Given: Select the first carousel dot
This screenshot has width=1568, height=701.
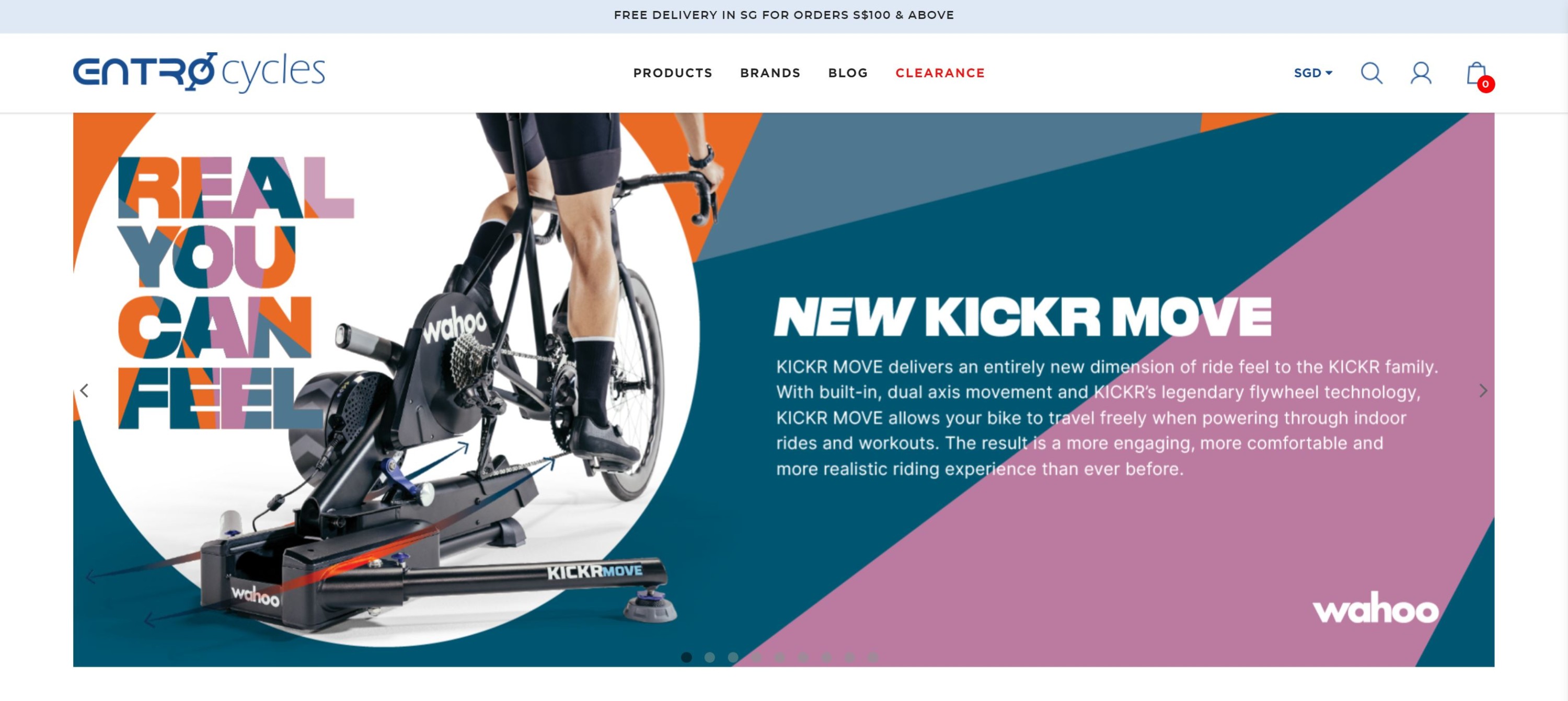Looking at the screenshot, I should coord(687,657).
